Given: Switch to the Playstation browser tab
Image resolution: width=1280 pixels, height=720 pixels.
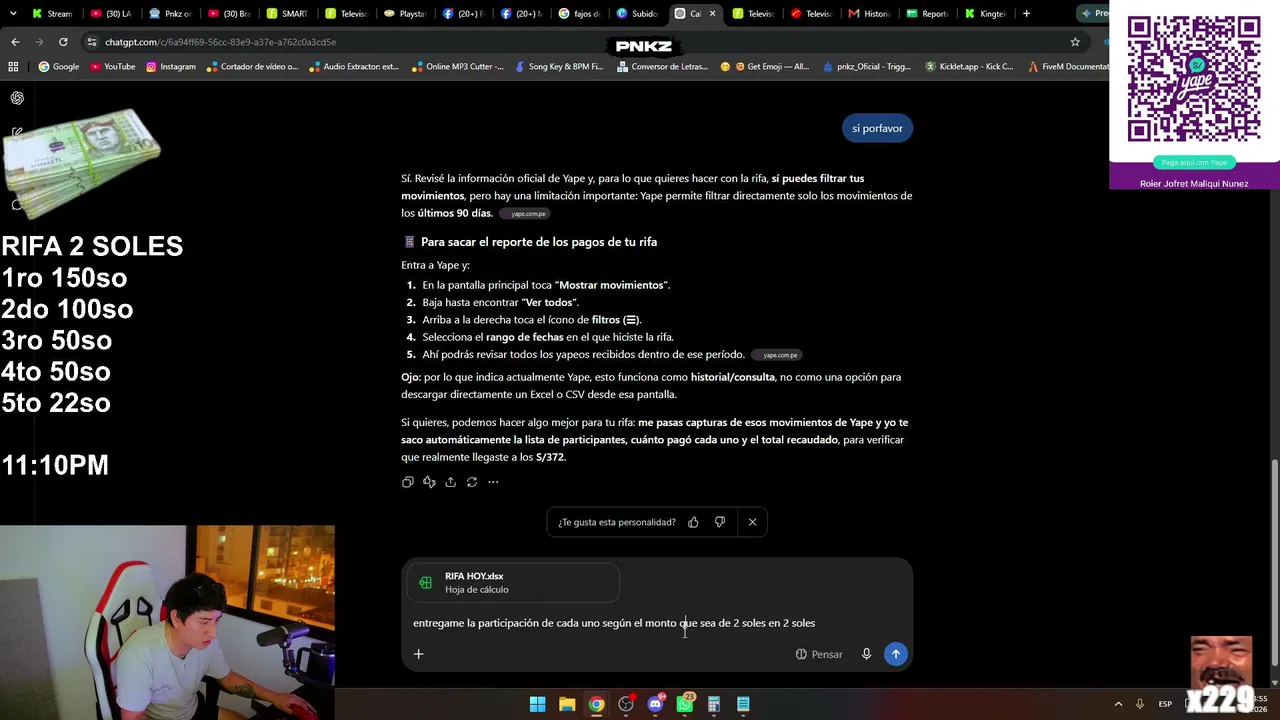Looking at the screenshot, I should point(404,14).
